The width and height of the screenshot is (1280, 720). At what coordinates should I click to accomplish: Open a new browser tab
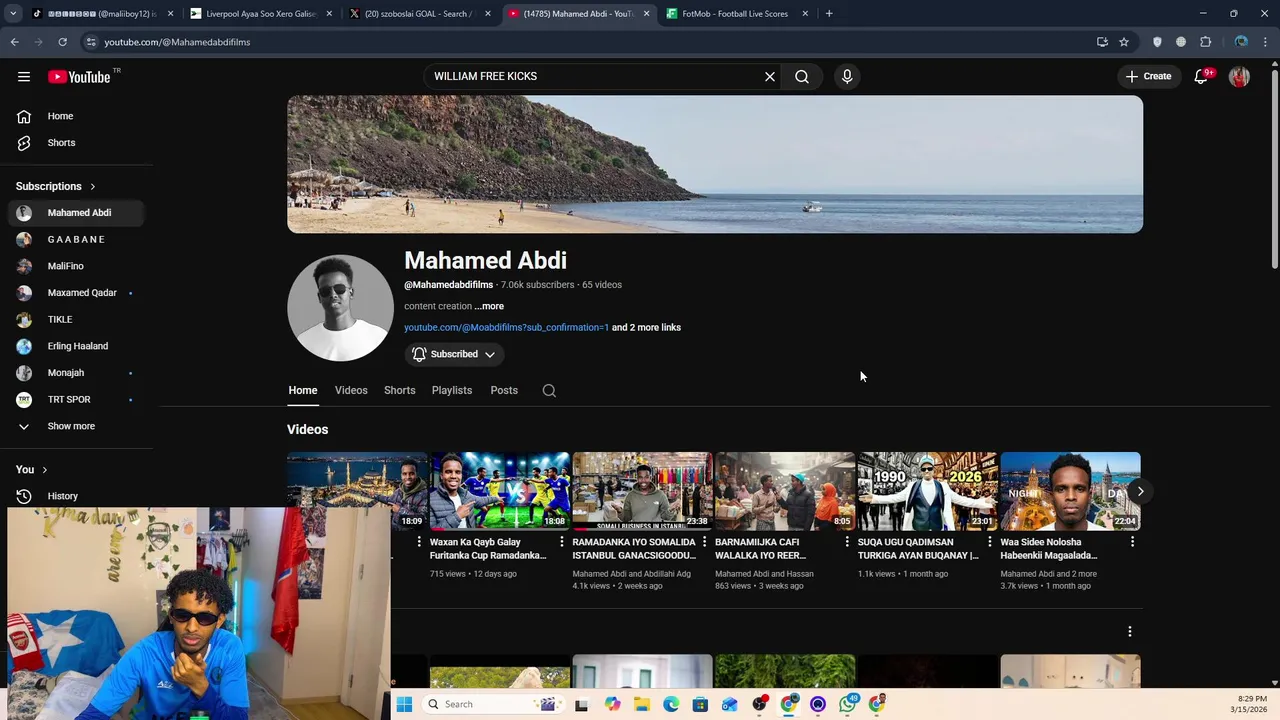point(829,14)
